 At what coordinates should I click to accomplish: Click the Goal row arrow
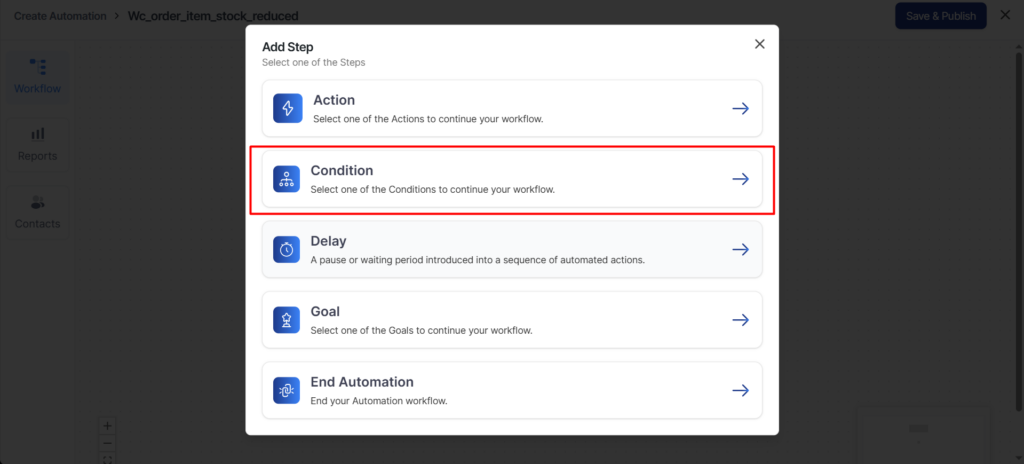pos(740,320)
